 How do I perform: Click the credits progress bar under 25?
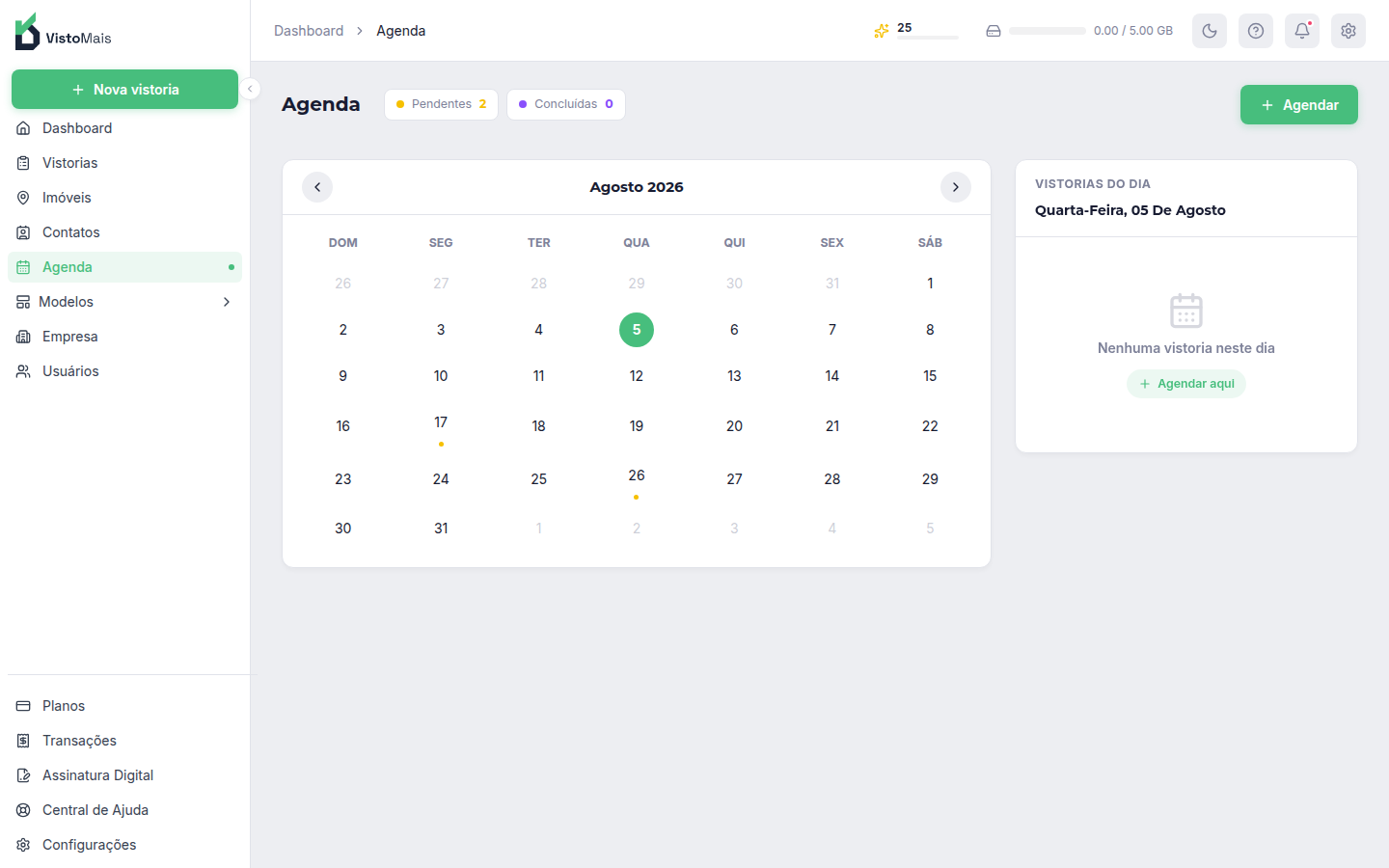tap(928, 38)
